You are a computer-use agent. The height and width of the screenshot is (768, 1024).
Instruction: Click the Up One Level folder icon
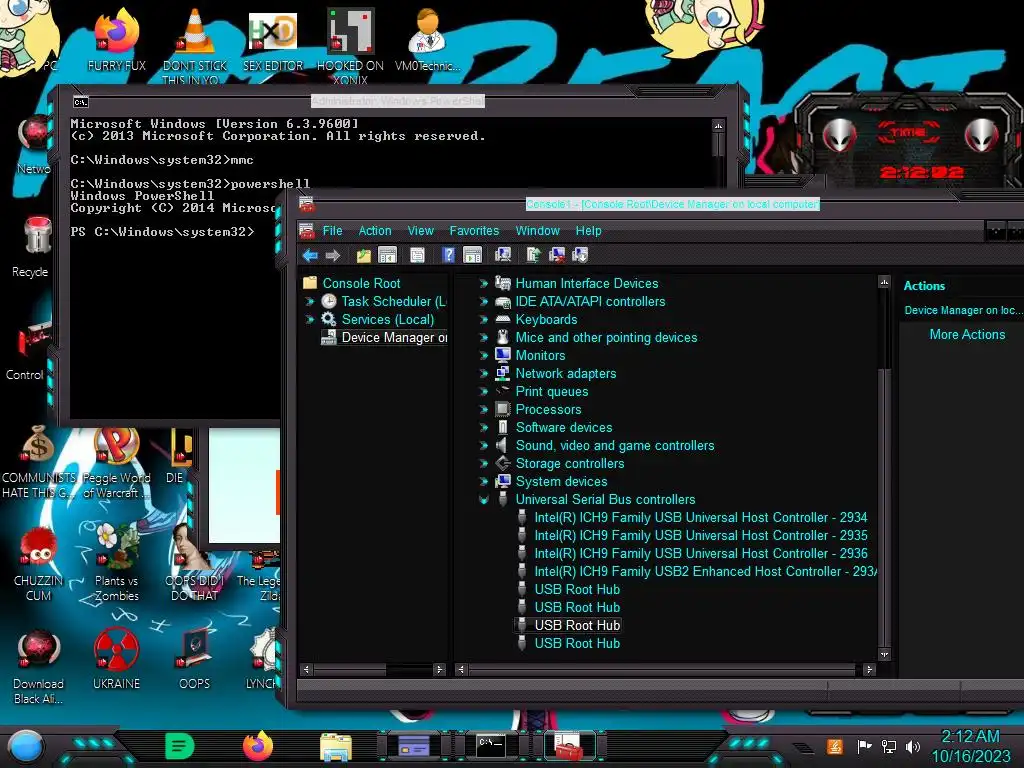pos(364,255)
